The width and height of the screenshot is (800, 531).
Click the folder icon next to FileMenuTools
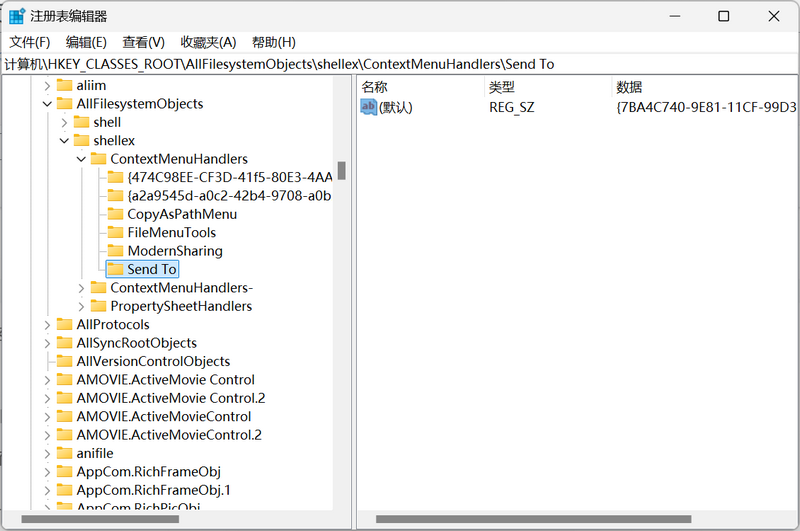tap(115, 232)
